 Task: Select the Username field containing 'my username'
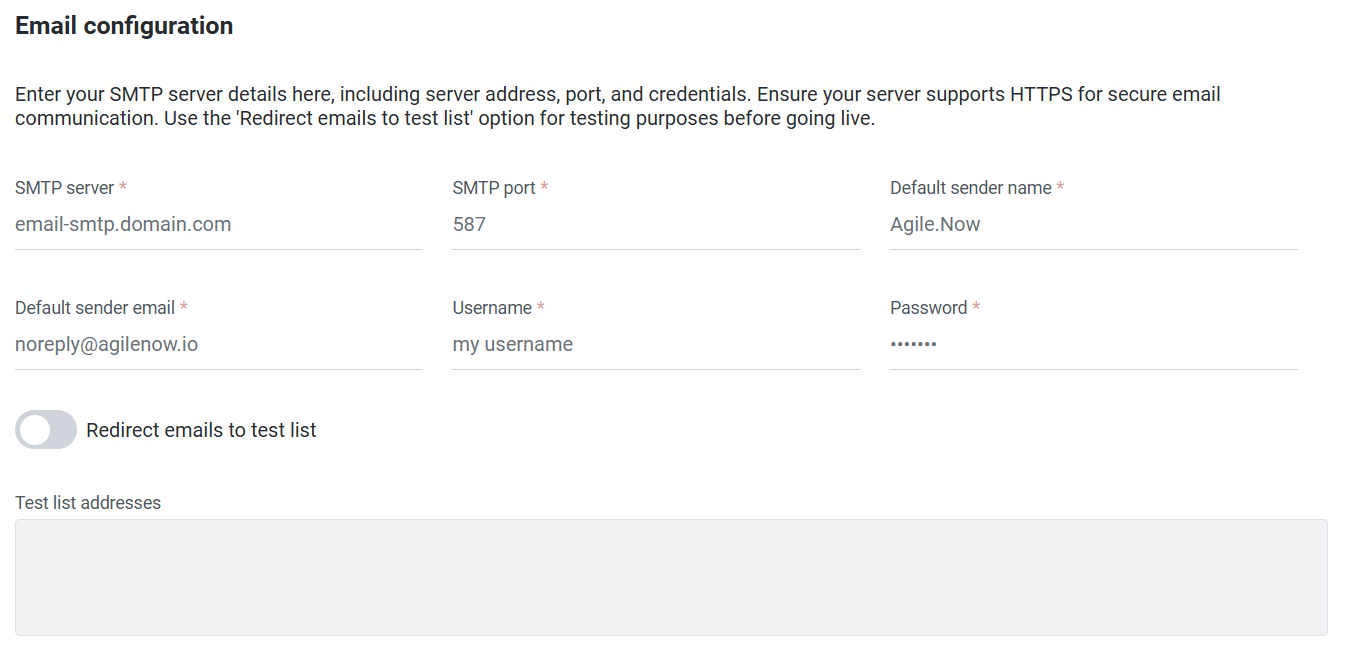pyautogui.click(x=655, y=344)
